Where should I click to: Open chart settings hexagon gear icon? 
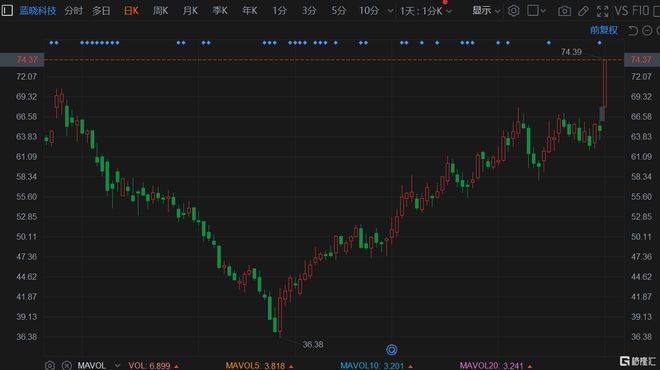[x=513, y=11]
